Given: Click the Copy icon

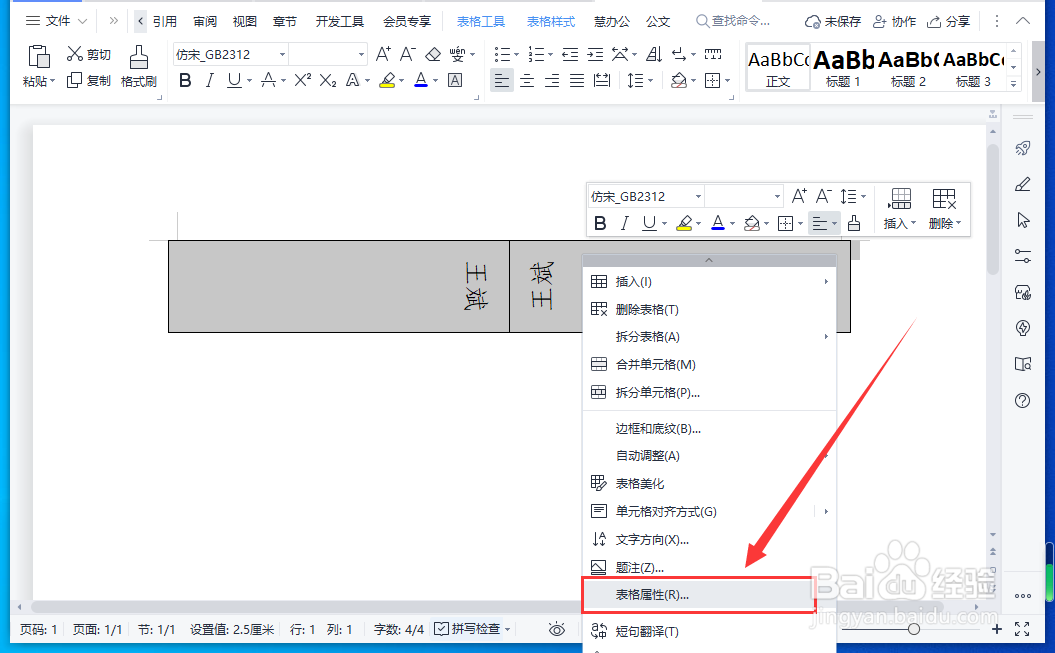Looking at the screenshot, I should [x=74, y=81].
